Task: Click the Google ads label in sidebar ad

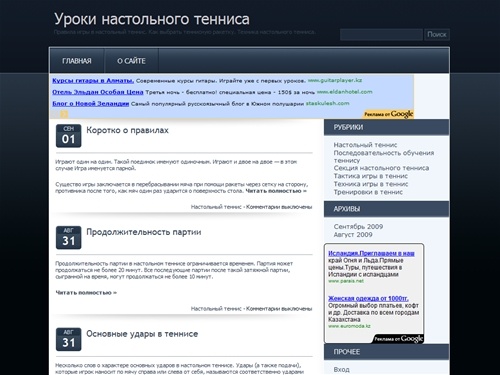Action: point(398,339)
